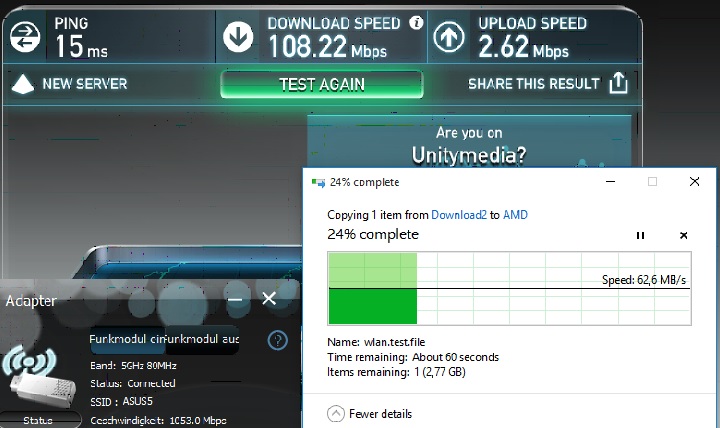Screen dimensions: 720x428
Task: Click the New Server triangle icon
Action: pyautogui.click(x=22, y=84)
